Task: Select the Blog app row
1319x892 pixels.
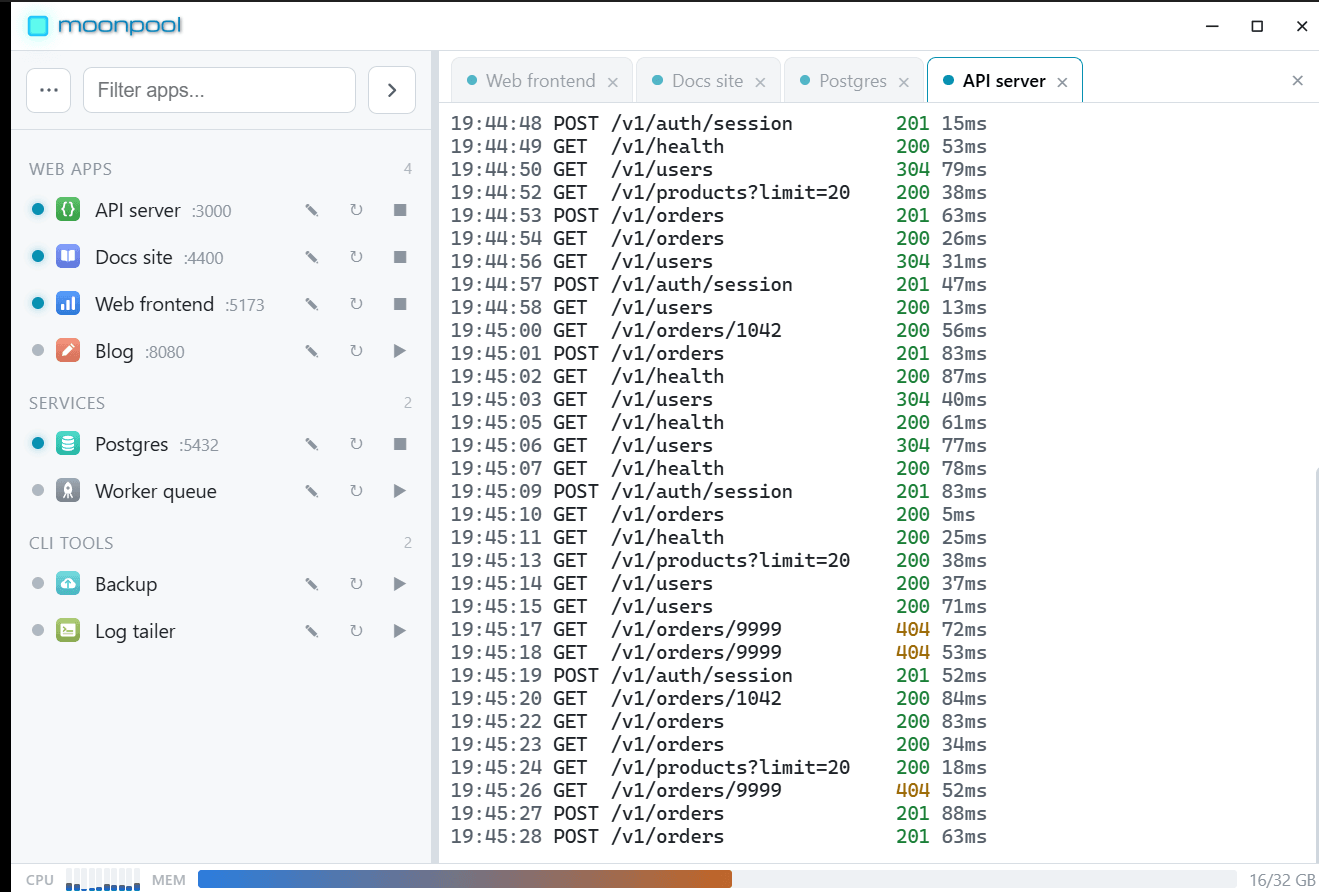Action: (220, 351)
